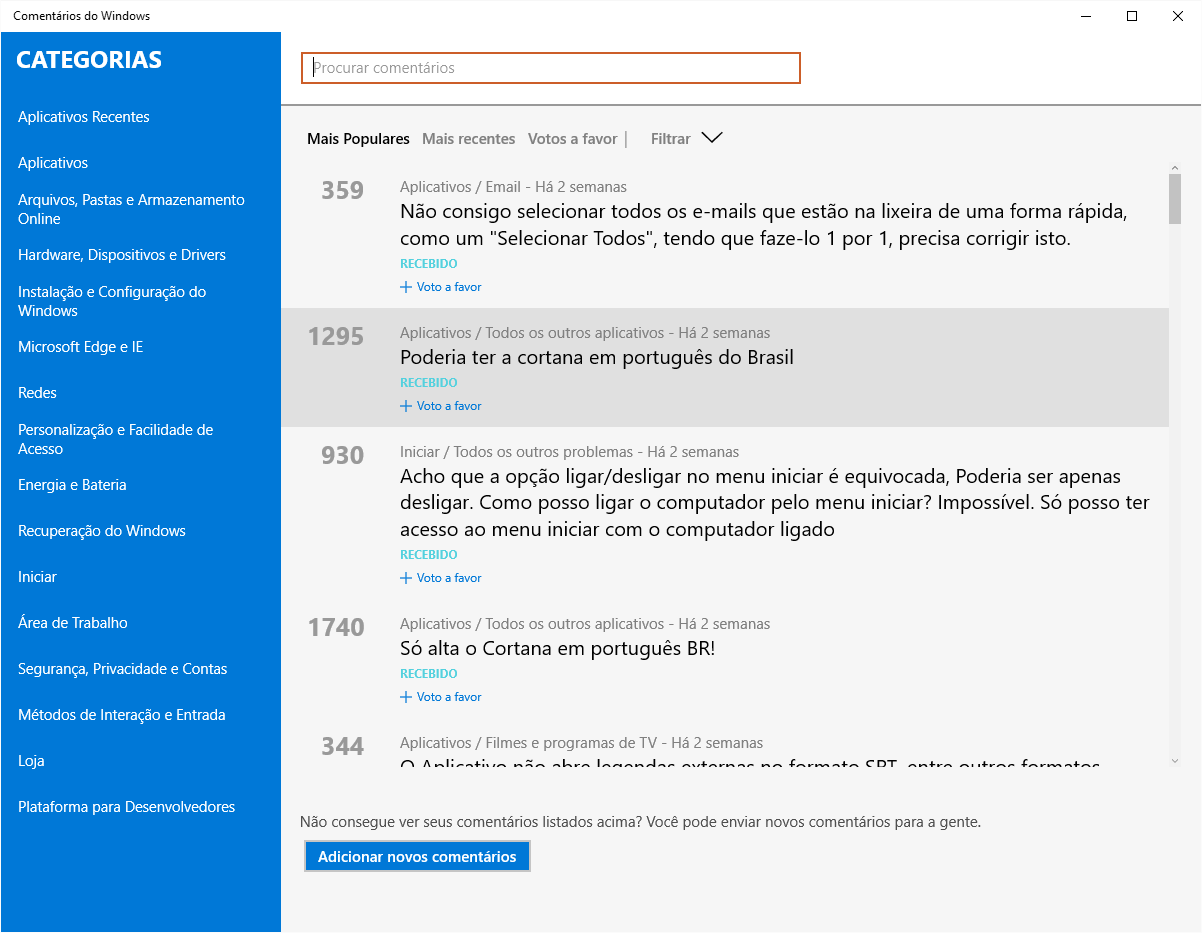
Task: Go to Energia e Bateria category
Action: 72,485
